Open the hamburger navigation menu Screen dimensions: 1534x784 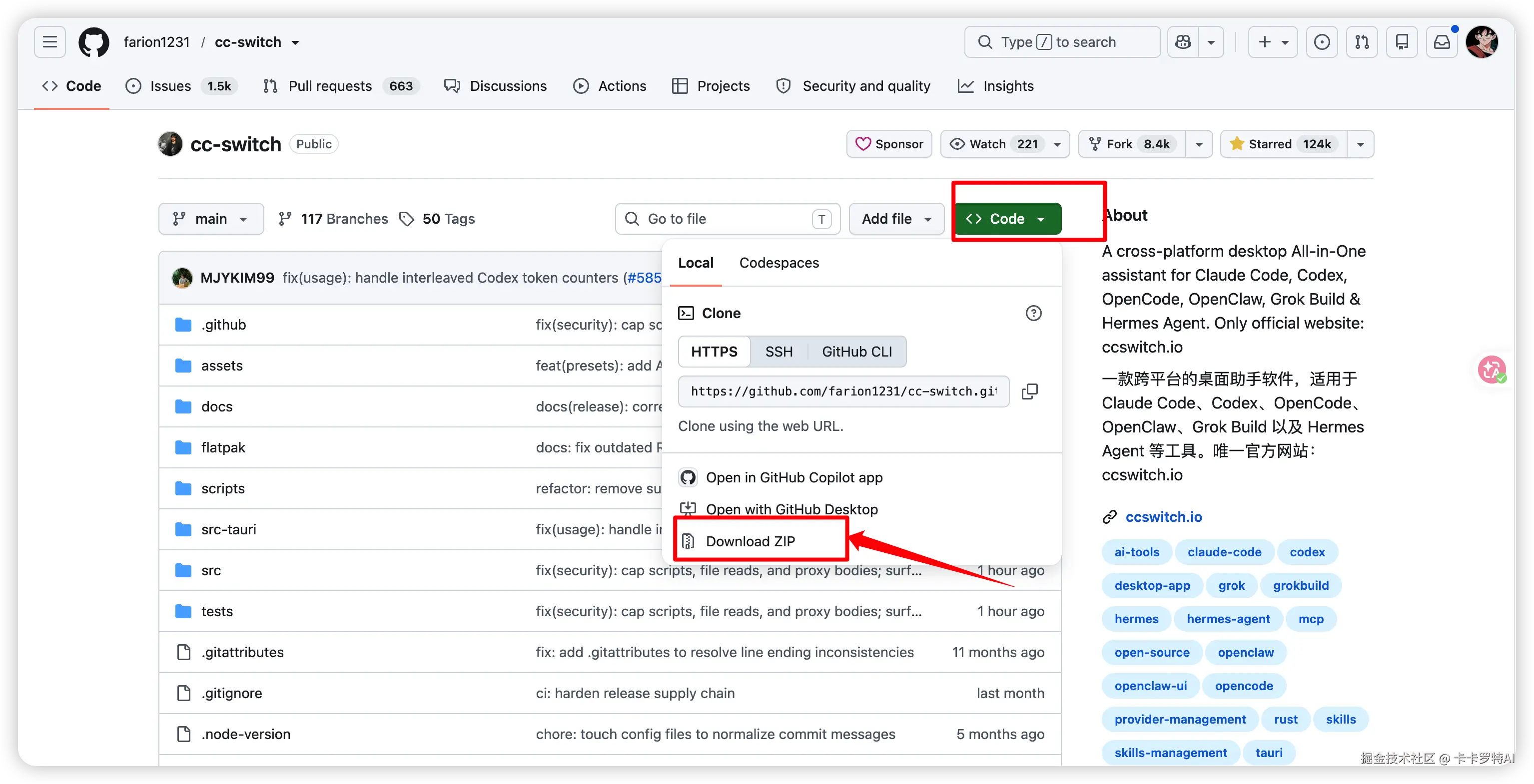pos(50,42)
